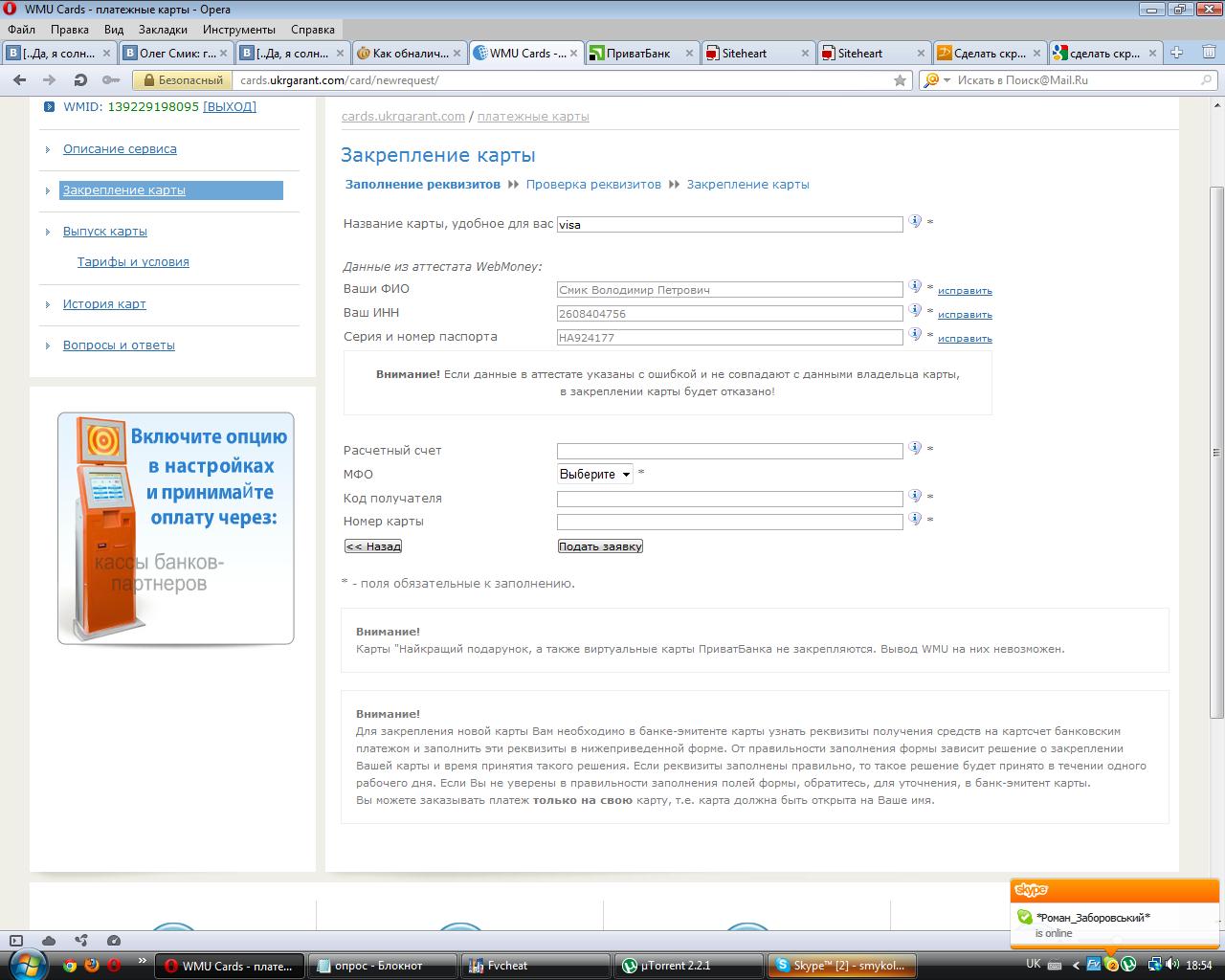Click into the Расчетный счет input field
The height and width of the screenshot is (980, 1225).
point(730,451)
